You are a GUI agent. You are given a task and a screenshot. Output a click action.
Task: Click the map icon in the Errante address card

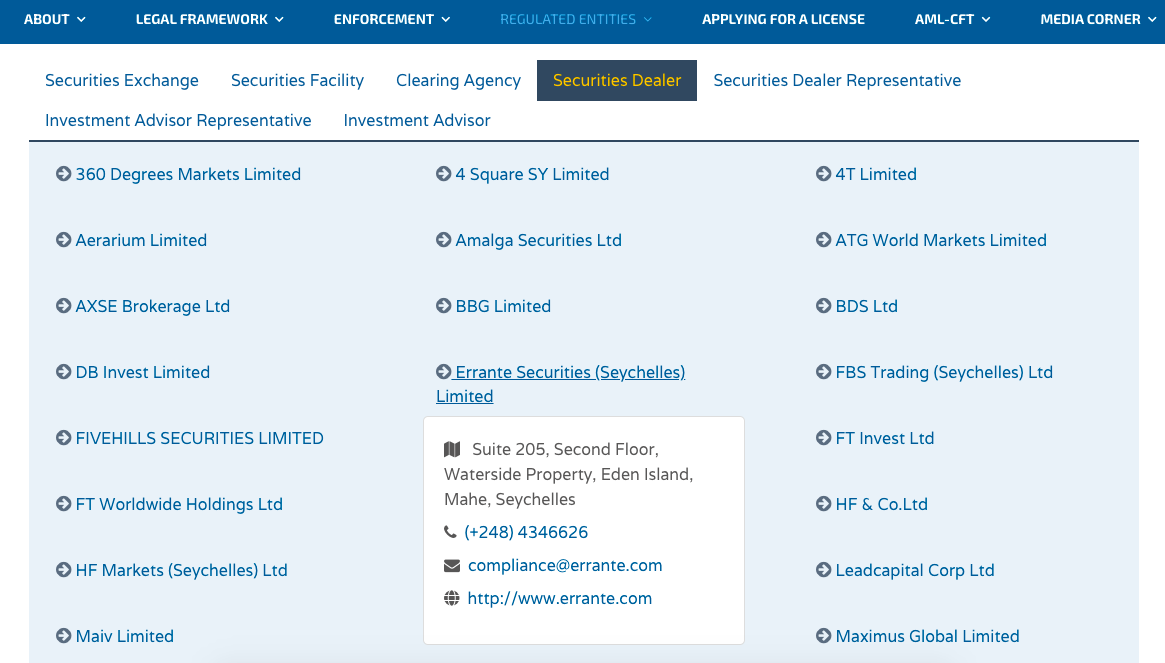[451, 448]
